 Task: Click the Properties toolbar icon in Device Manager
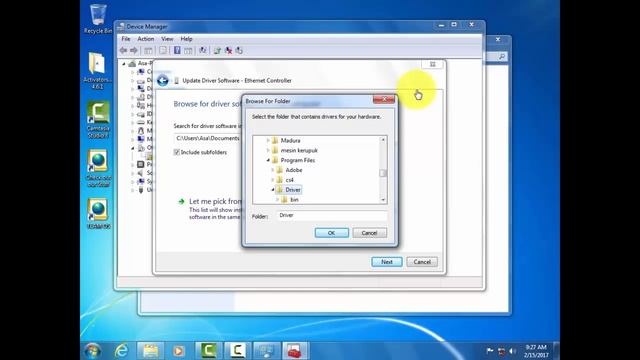point(163,51)
